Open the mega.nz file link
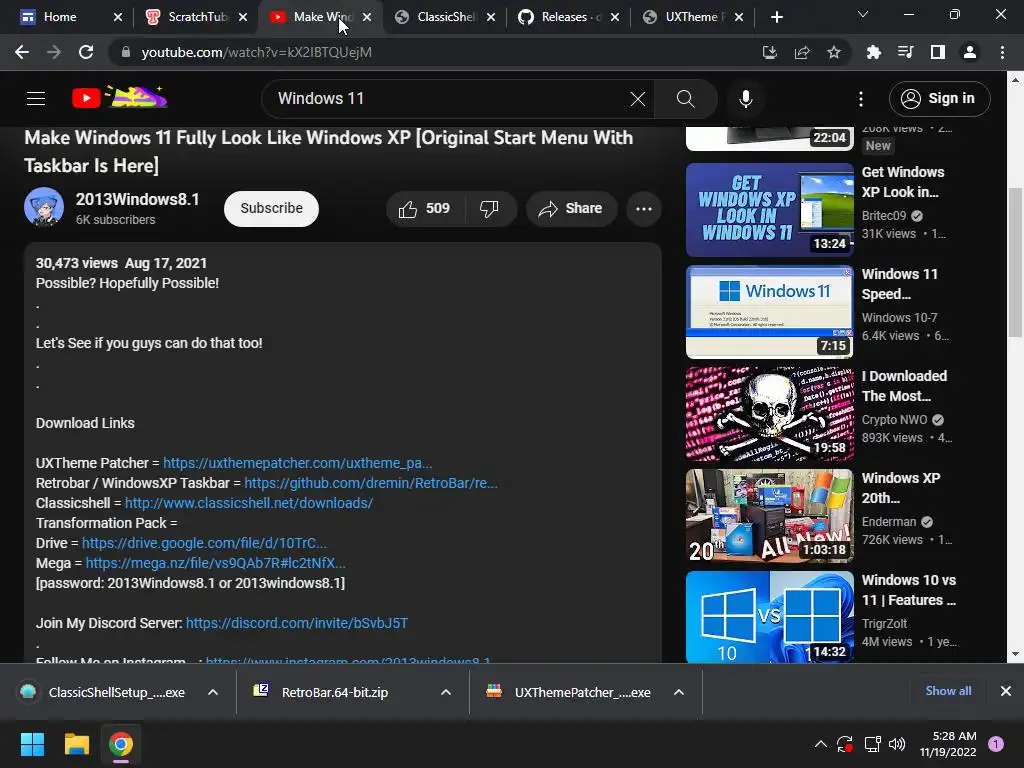 click(216, 563)
